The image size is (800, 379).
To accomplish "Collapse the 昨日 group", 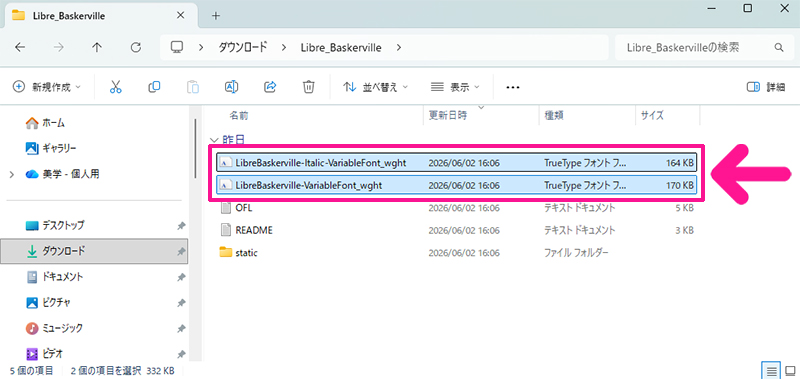I will click(x=213, y=139).
